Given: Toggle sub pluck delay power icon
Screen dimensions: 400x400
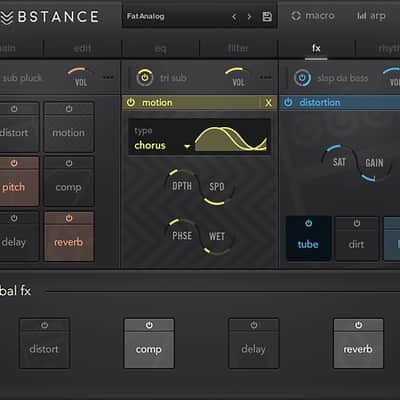Looking at the screenshot, I should (14, 218).
